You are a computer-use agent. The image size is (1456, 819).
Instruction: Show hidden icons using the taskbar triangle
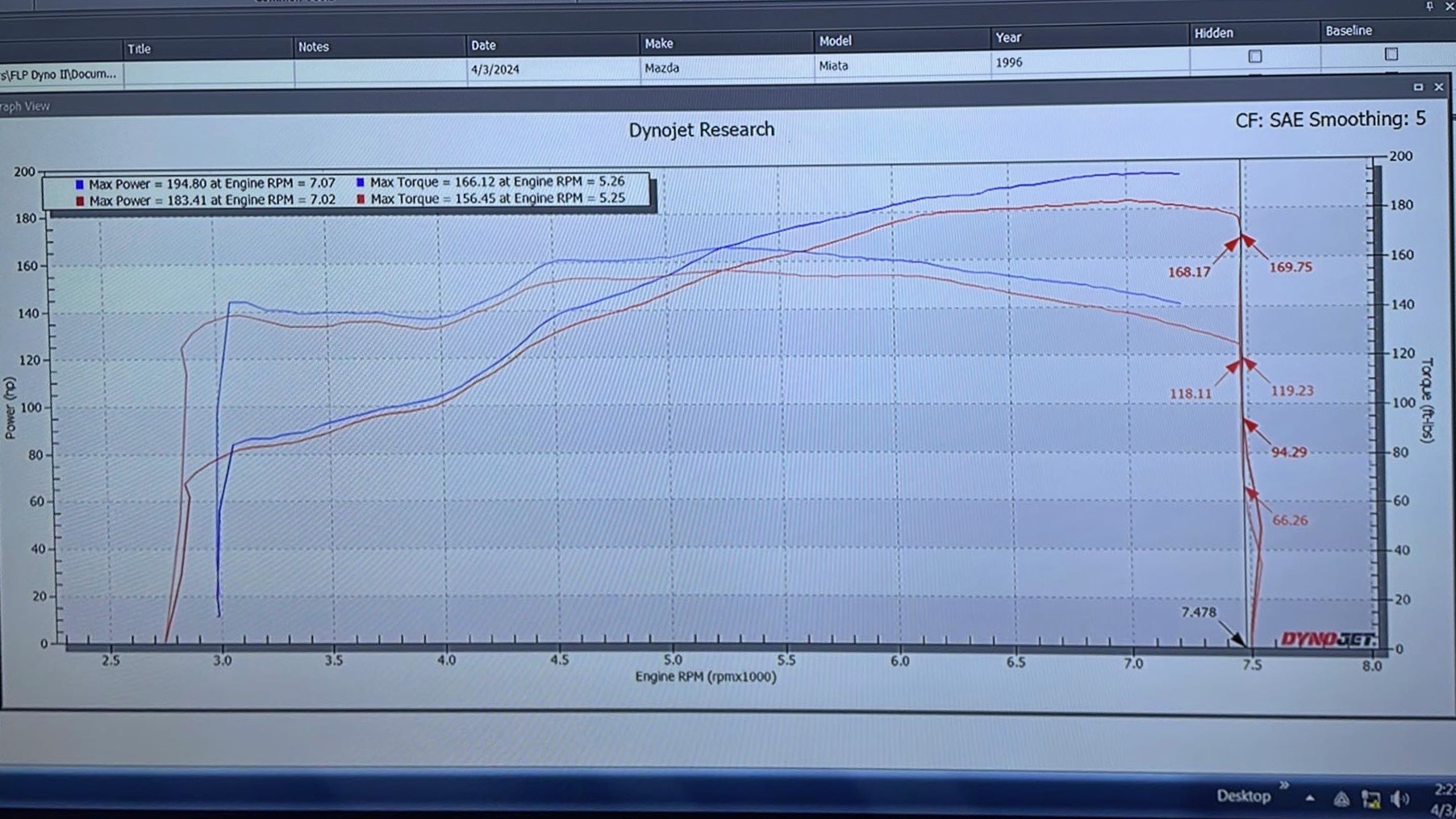click(1308, 797)
